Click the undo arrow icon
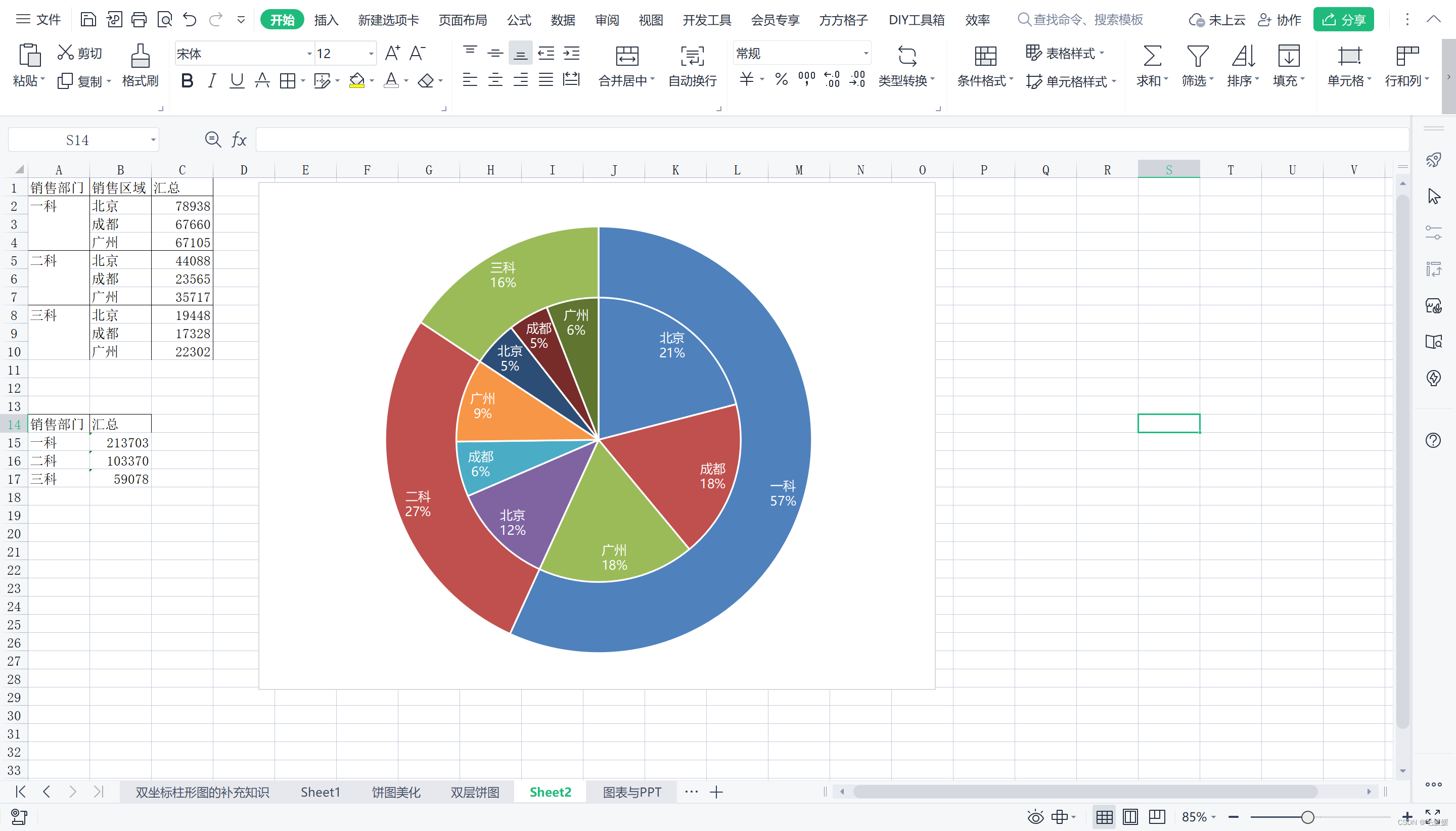This screenshot has width=1456, height=831. [190, 20]
